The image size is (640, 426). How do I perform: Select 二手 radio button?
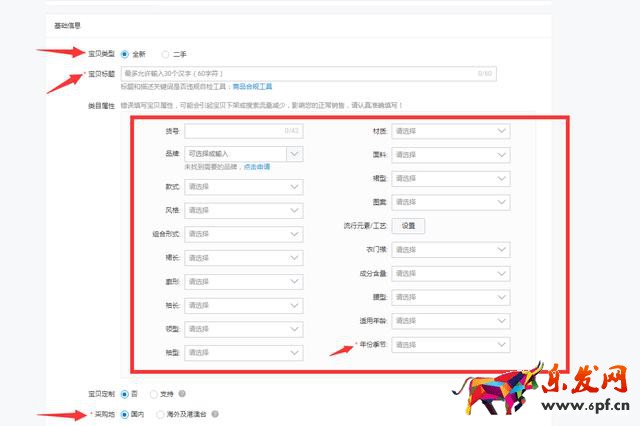point(165,53)
